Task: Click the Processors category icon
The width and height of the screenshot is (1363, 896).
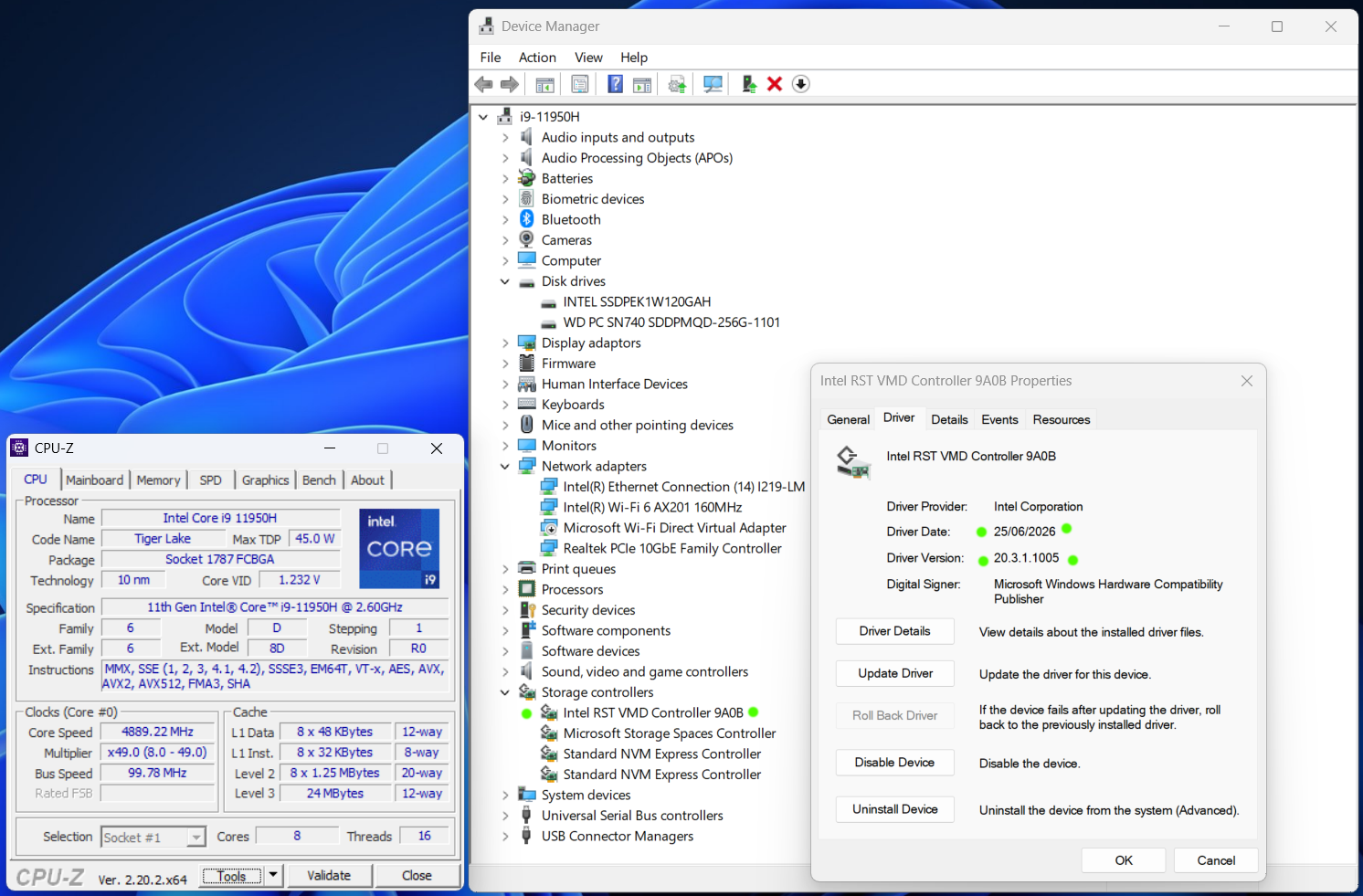Action: 527,589
